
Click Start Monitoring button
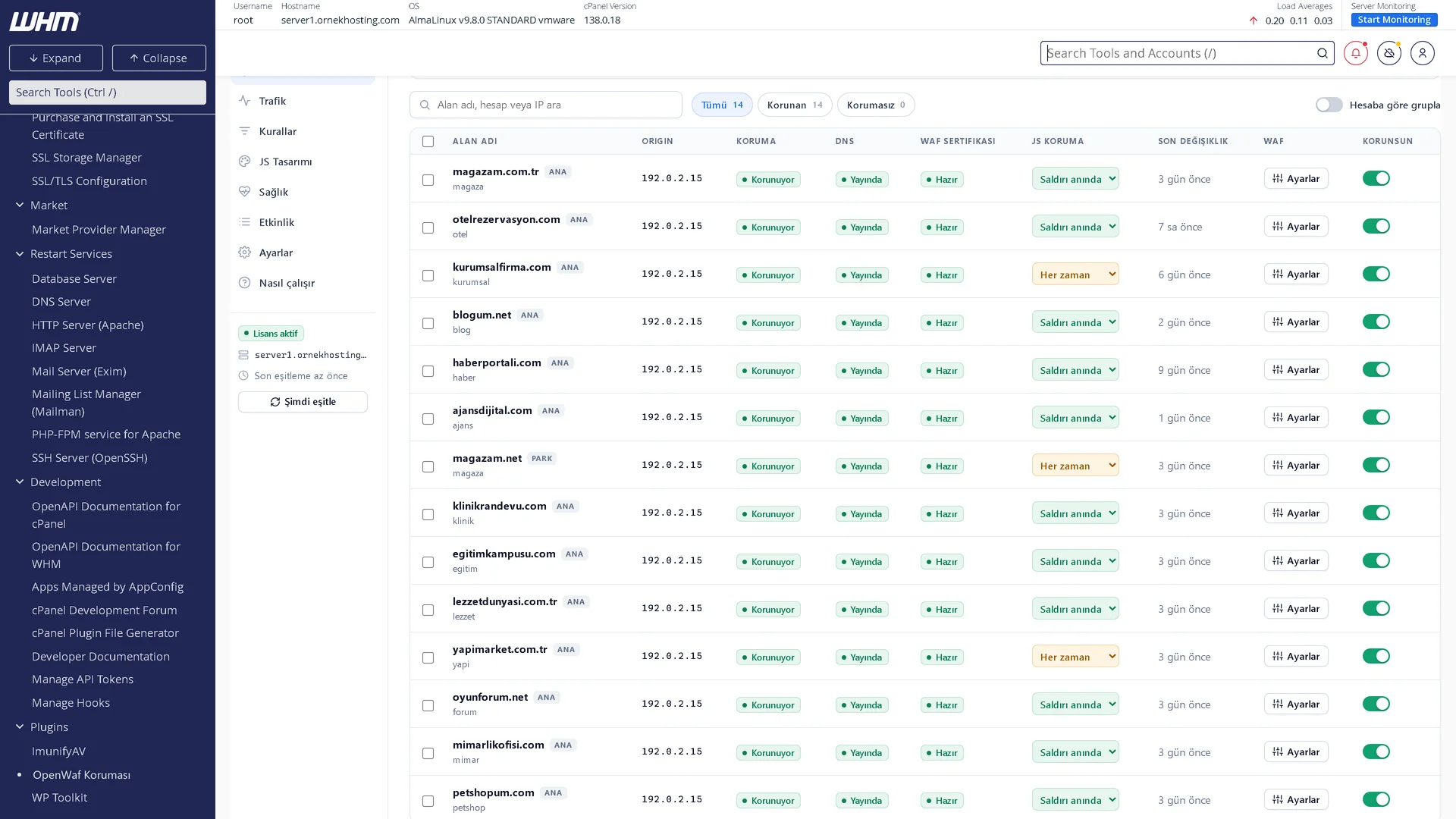coord(1394,20)
